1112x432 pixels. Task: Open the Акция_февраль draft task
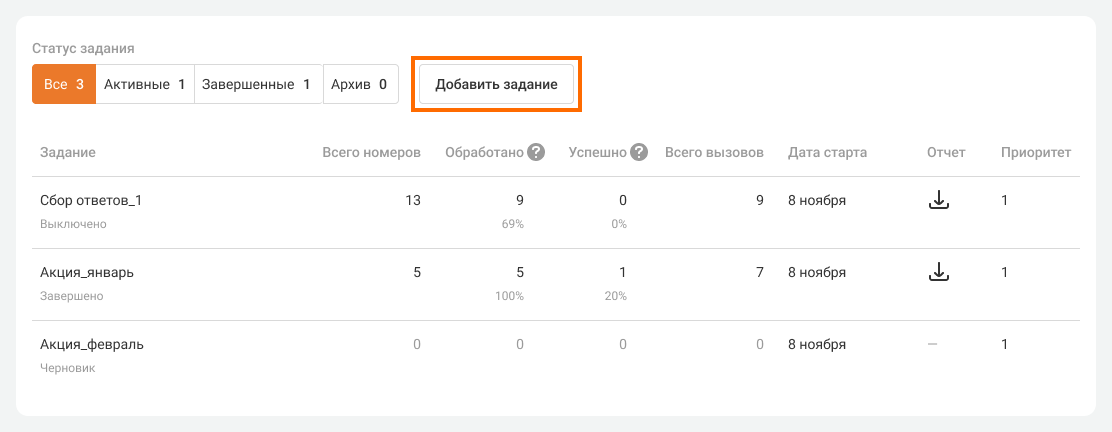click(92, 344)
